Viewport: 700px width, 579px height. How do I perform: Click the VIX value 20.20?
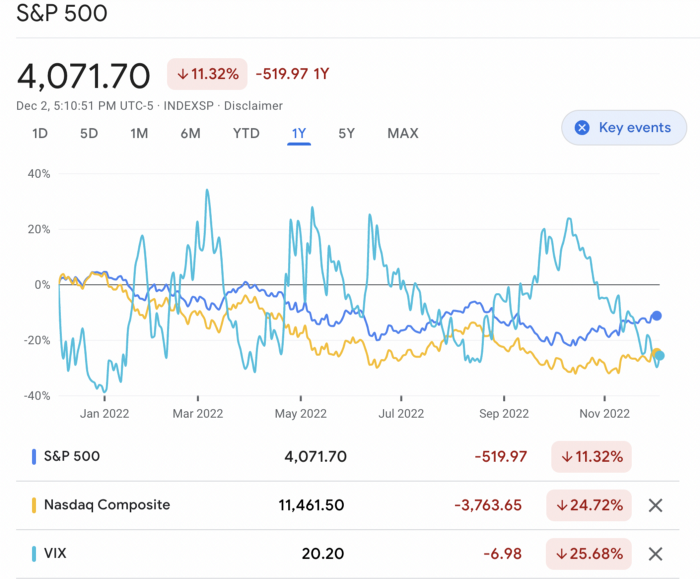tap(323, 554)
